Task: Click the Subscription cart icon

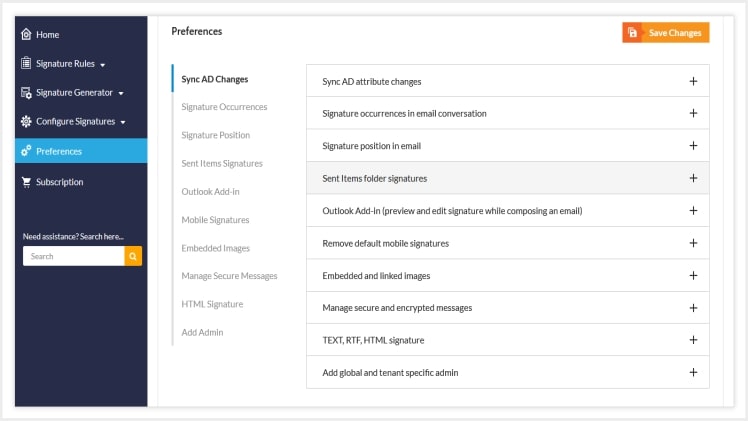Action: click(26, 182)
